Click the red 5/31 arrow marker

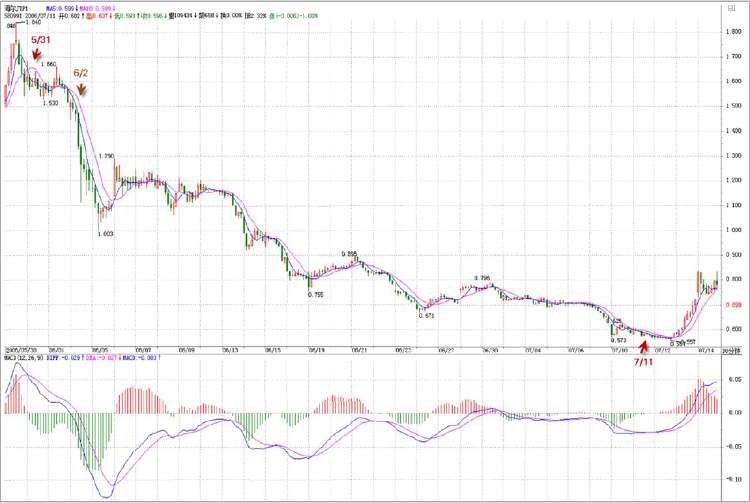pos(36,56)
